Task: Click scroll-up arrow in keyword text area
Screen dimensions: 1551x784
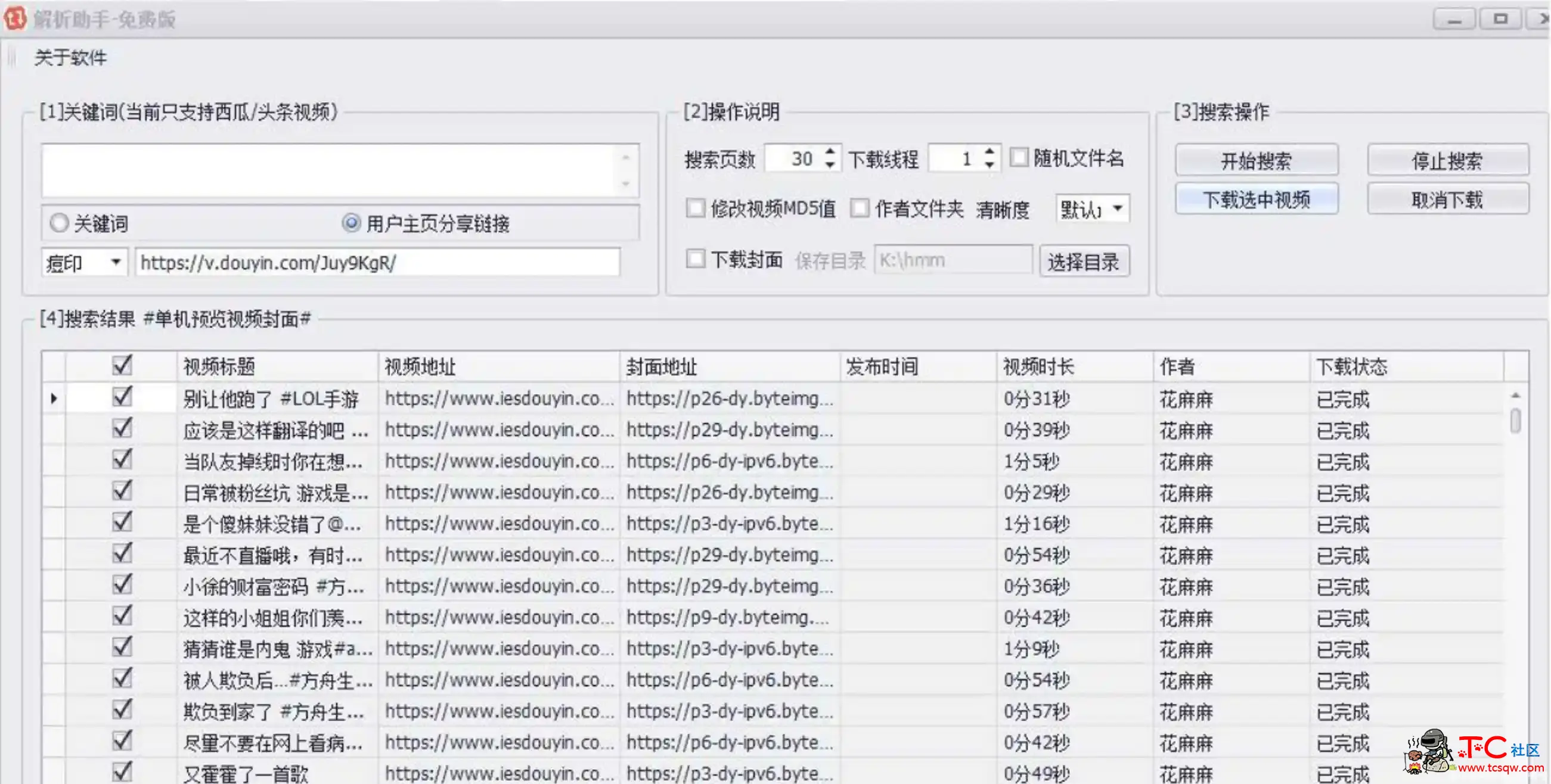Action: pyautogui.click(x=626, y=157)
